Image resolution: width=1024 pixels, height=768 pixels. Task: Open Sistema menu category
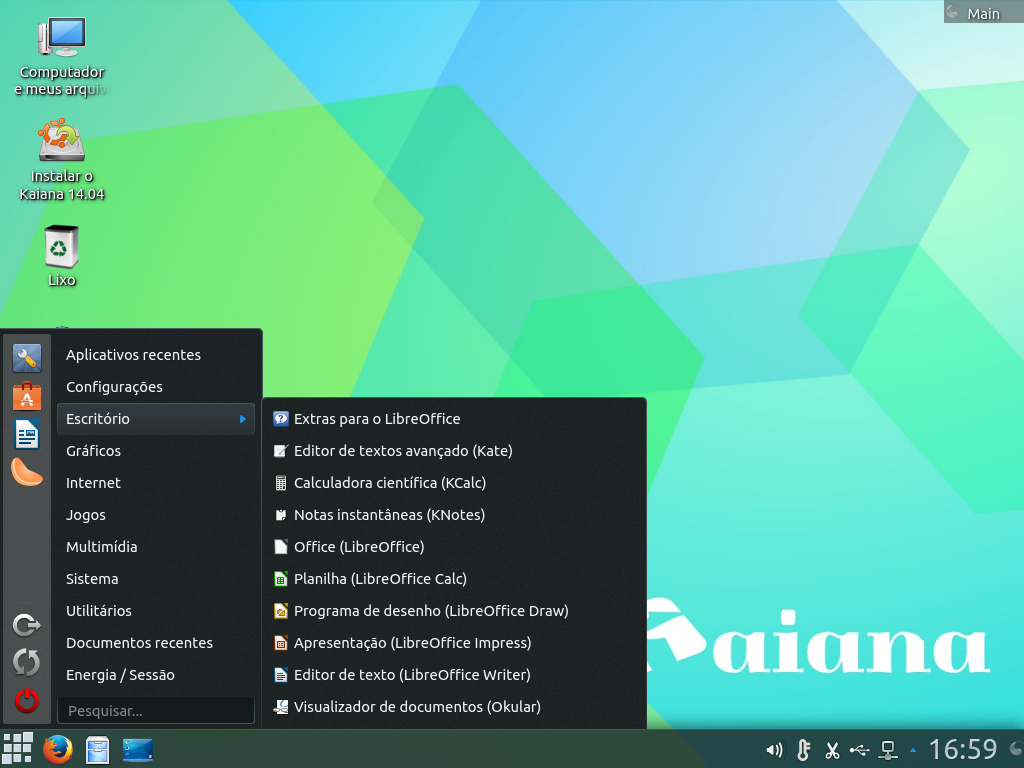pos(155,579)
